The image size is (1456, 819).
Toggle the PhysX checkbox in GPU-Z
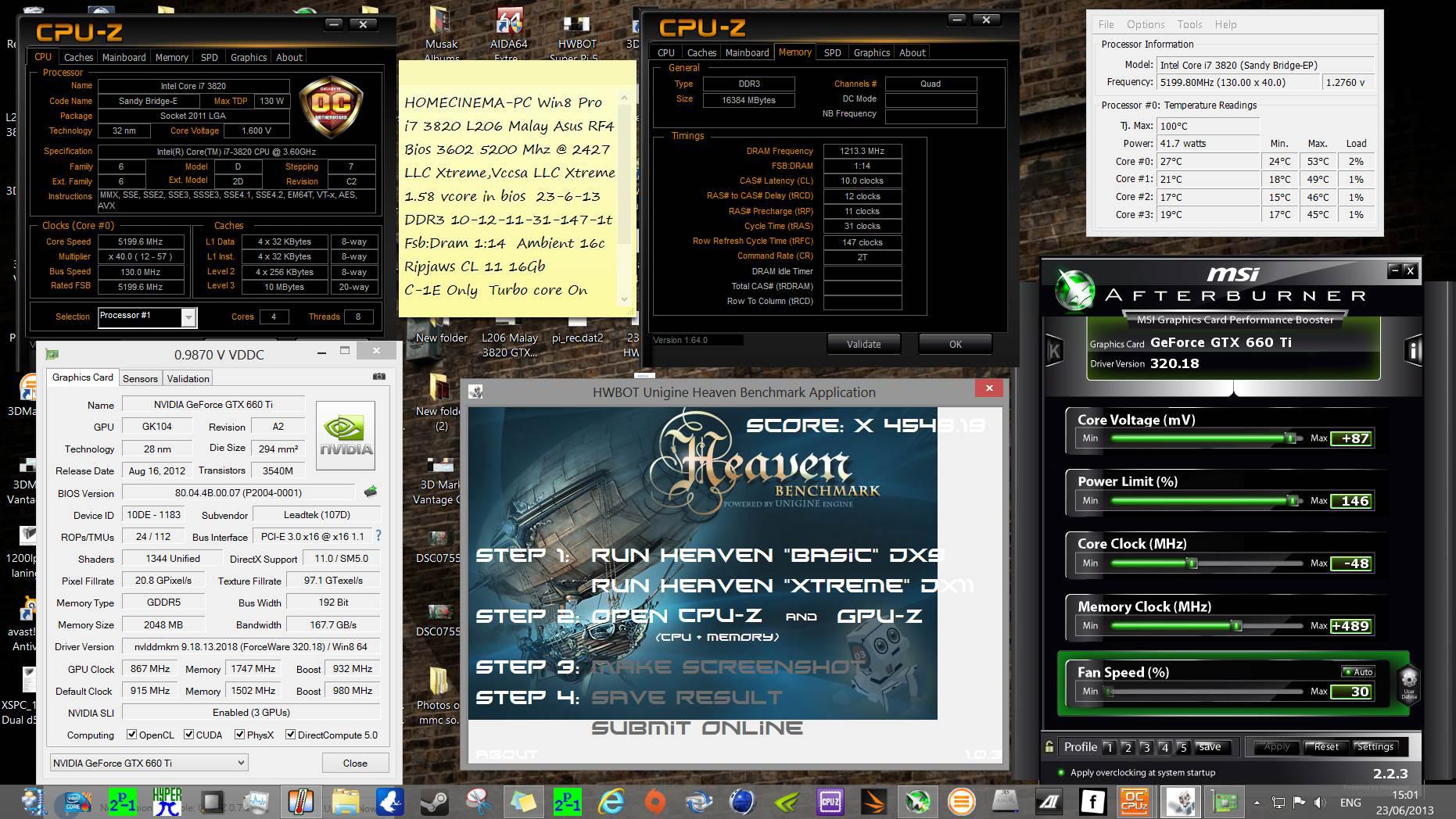[240, 735]
